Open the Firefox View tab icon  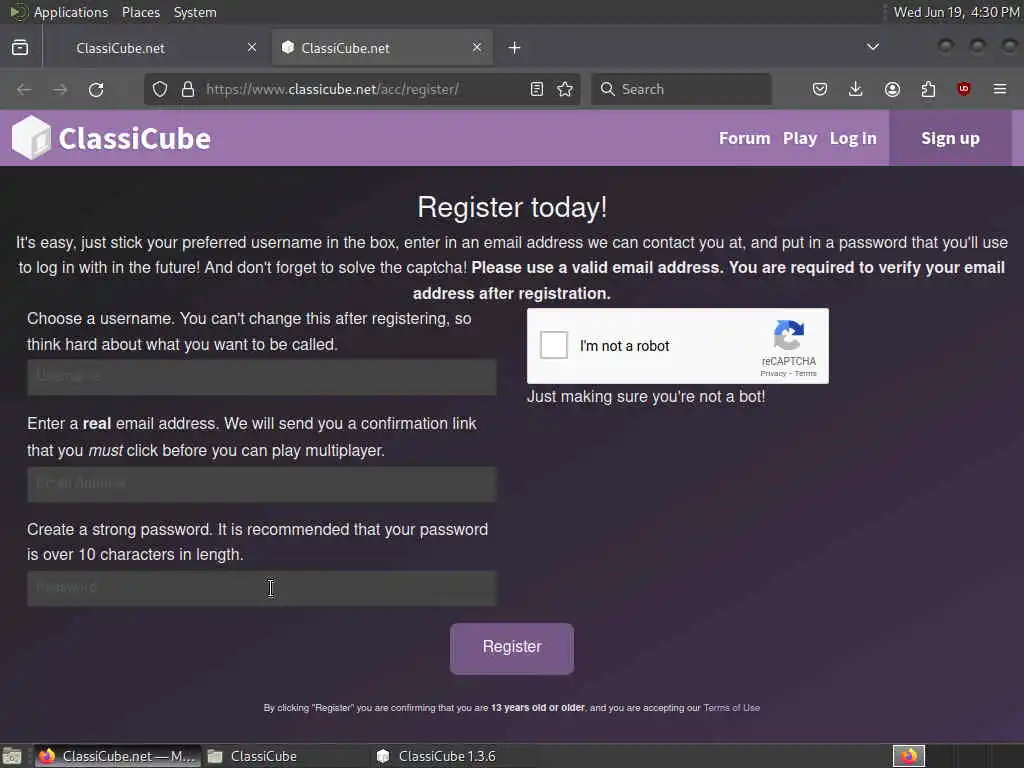(x=20, y=48)
